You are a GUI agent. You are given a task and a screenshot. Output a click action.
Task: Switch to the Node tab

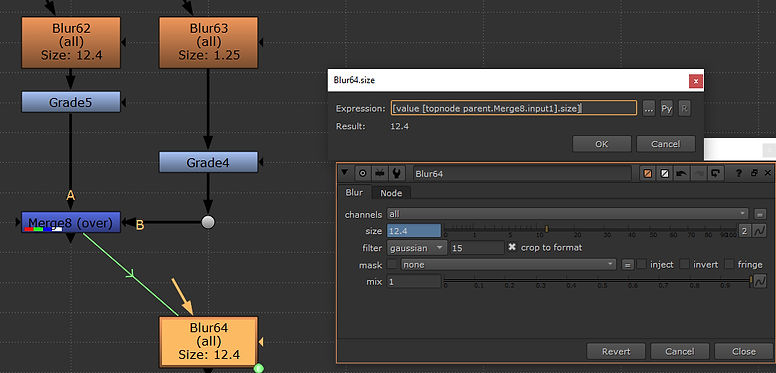[x=391, y=193]
